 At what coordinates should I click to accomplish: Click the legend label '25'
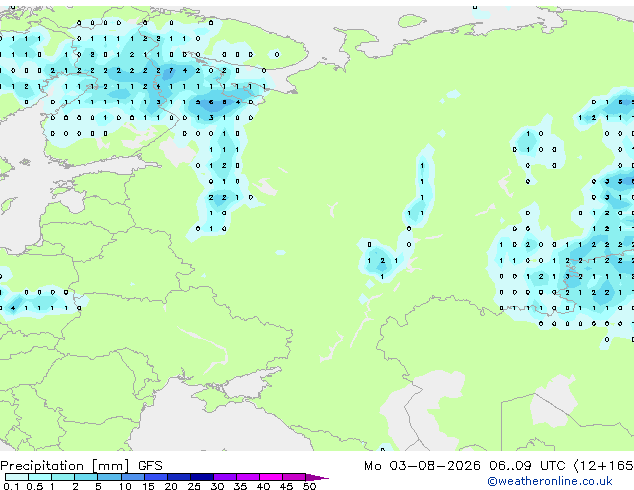point(194,486)
